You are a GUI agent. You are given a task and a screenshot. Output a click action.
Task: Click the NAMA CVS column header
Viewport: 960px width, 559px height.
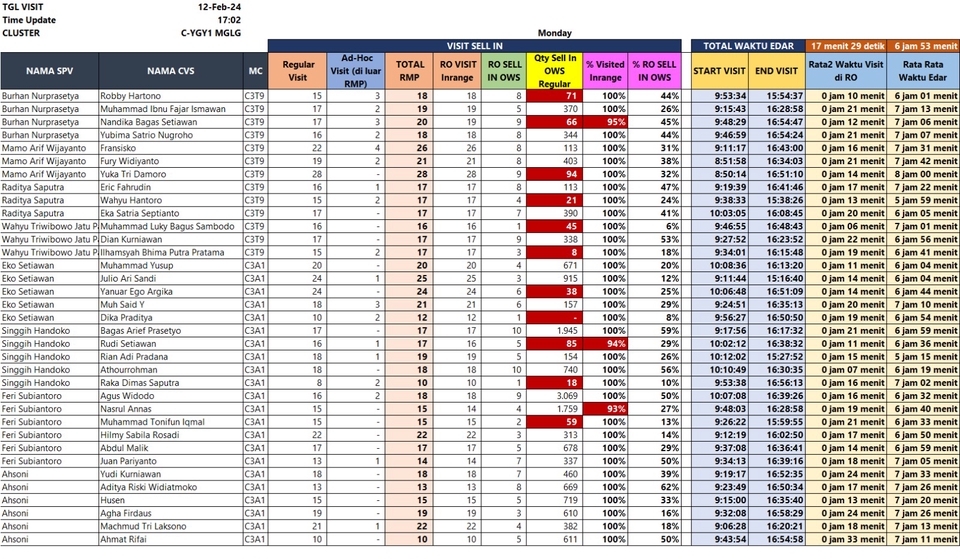coord(171,71)
